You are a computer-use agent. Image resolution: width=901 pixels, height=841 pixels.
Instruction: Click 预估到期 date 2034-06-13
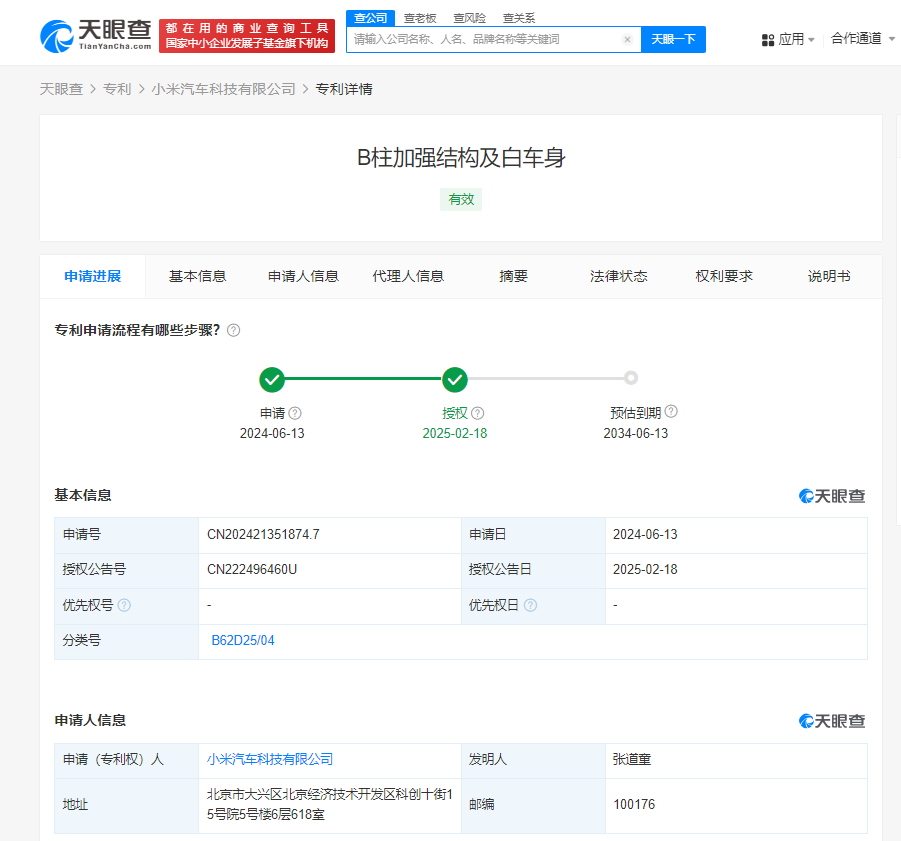[x=636, y=434]
